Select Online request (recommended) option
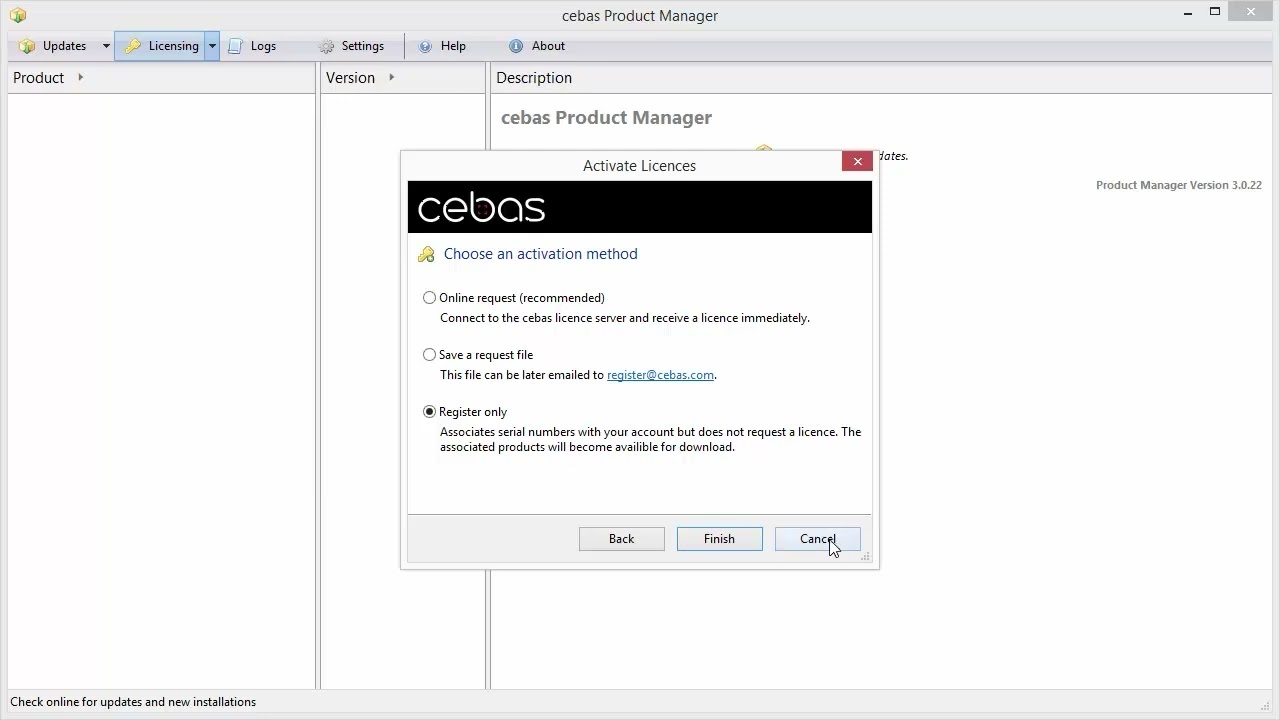Image resolution: width=1280 pixels, height=720 pixels. point(429,298)
